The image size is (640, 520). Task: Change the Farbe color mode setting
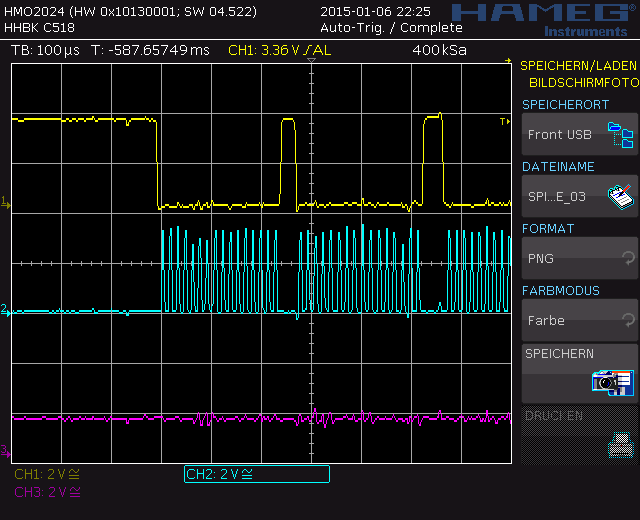coord(580,320)
